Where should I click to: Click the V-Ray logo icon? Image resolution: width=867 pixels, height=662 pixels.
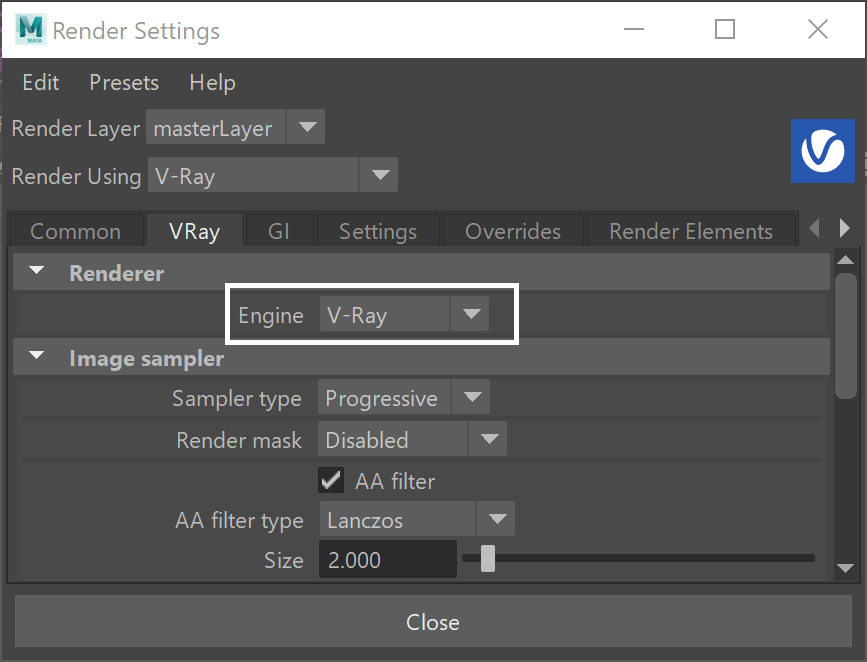pos(822,151)
